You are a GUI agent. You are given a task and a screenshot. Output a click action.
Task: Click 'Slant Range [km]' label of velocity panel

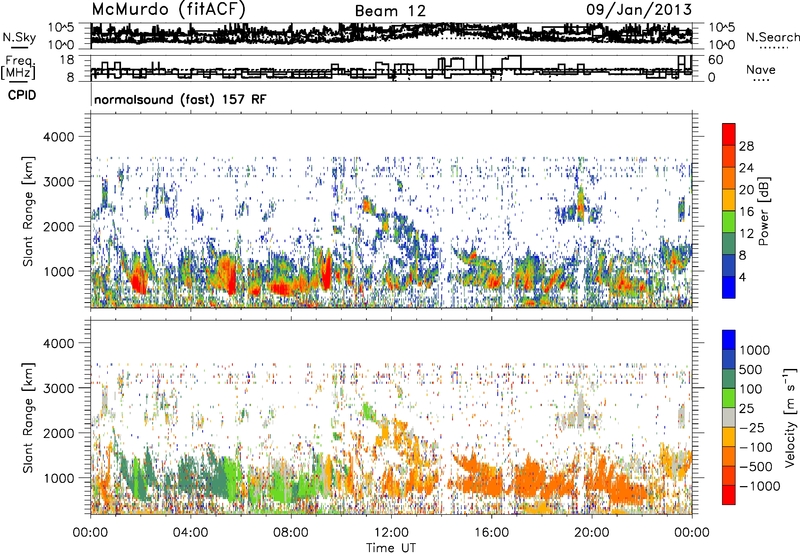[28, 418]
